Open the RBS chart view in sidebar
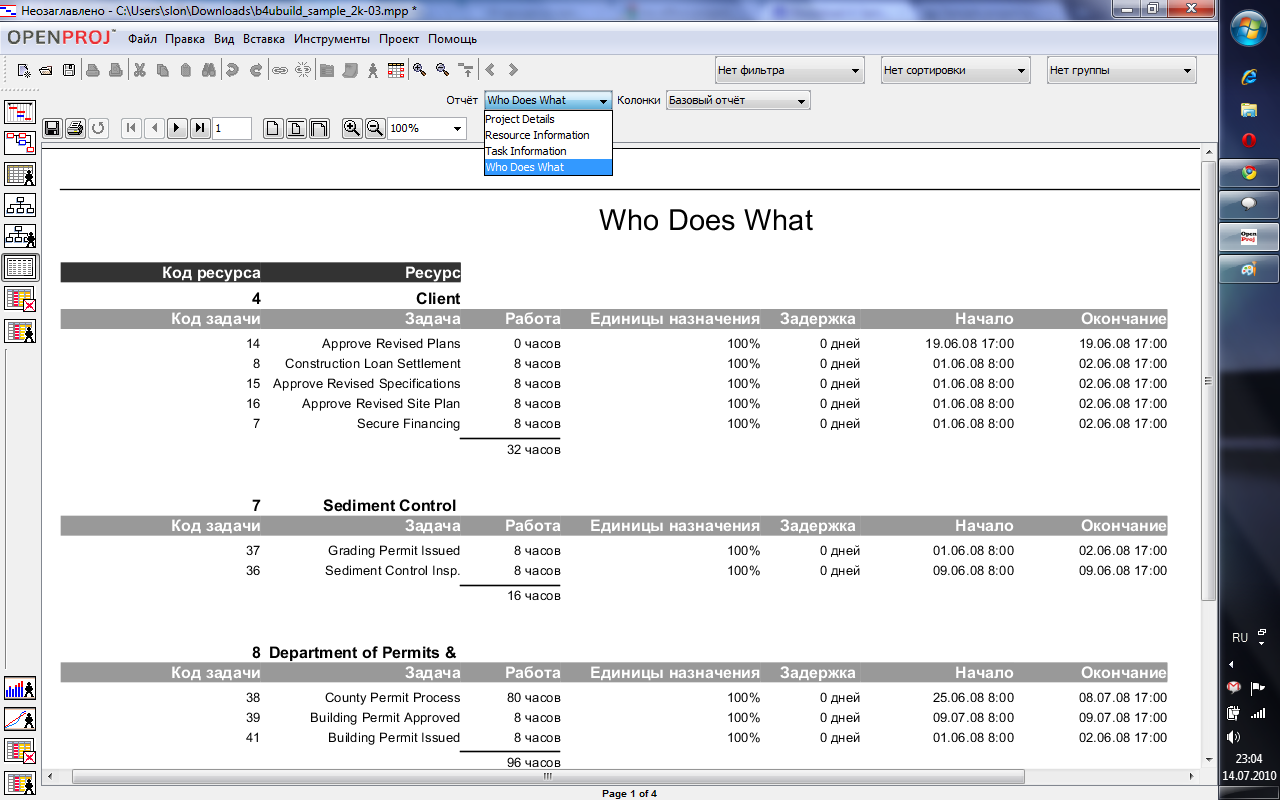 click(x=20, y=236)
